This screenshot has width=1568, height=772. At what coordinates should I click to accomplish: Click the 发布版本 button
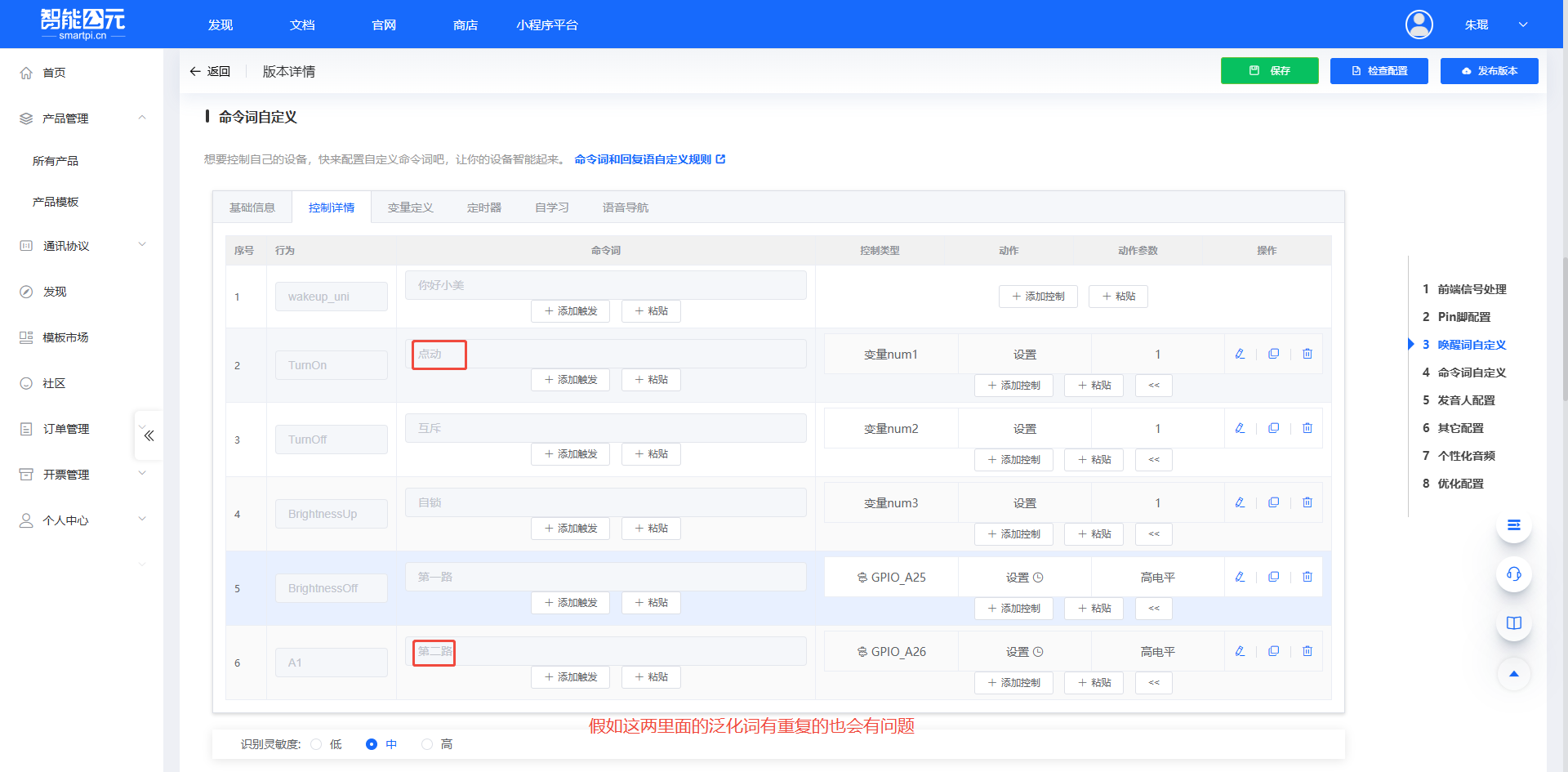pos(1489,71)
